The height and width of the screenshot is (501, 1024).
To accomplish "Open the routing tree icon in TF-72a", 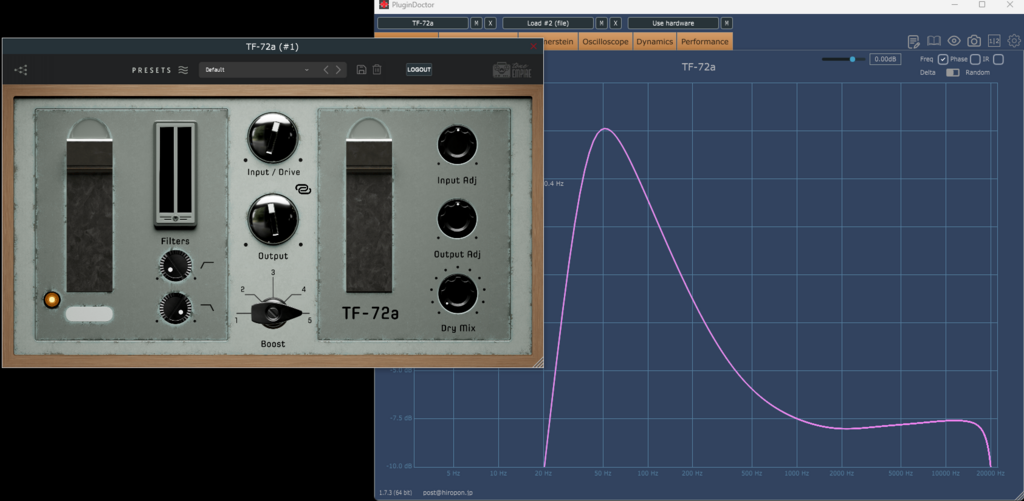I will click(21, 70).
